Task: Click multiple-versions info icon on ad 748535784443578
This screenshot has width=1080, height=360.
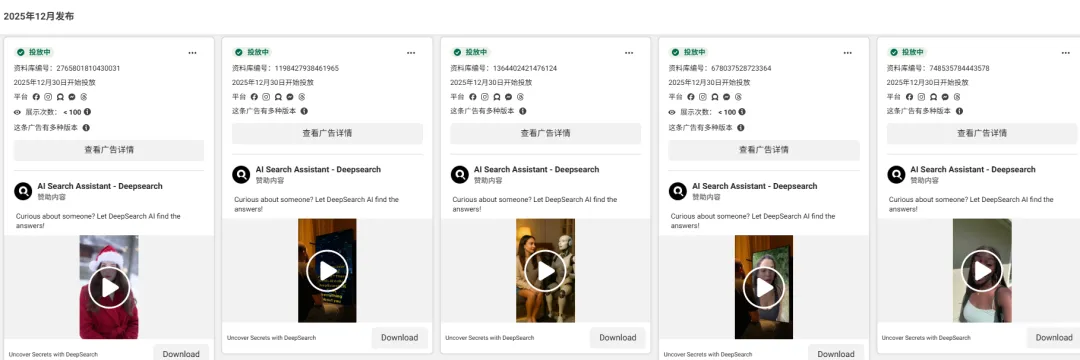Action: [959, 111]
